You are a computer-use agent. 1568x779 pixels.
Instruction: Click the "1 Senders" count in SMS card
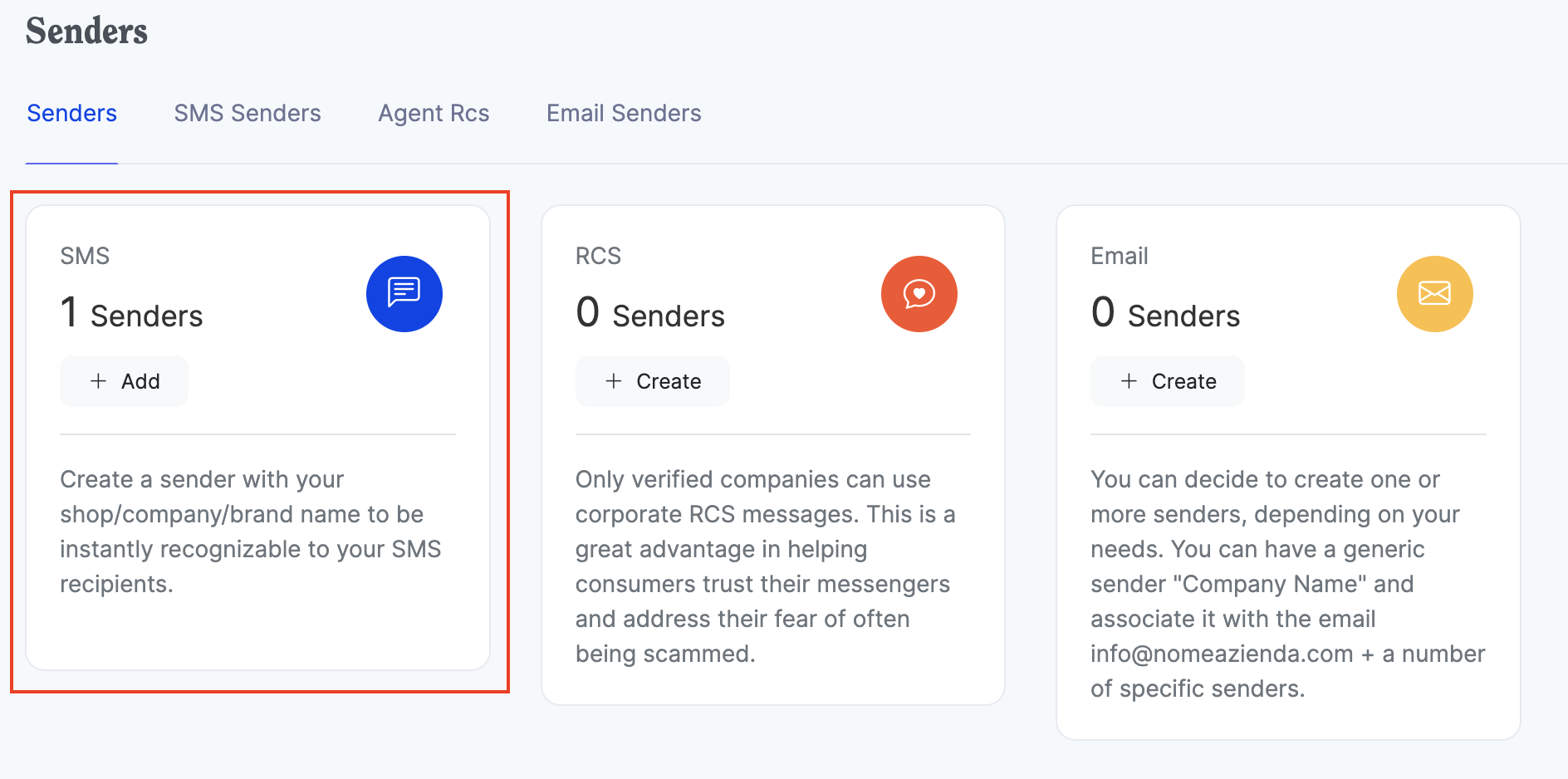pyautogui.click(x=132, y=315)
